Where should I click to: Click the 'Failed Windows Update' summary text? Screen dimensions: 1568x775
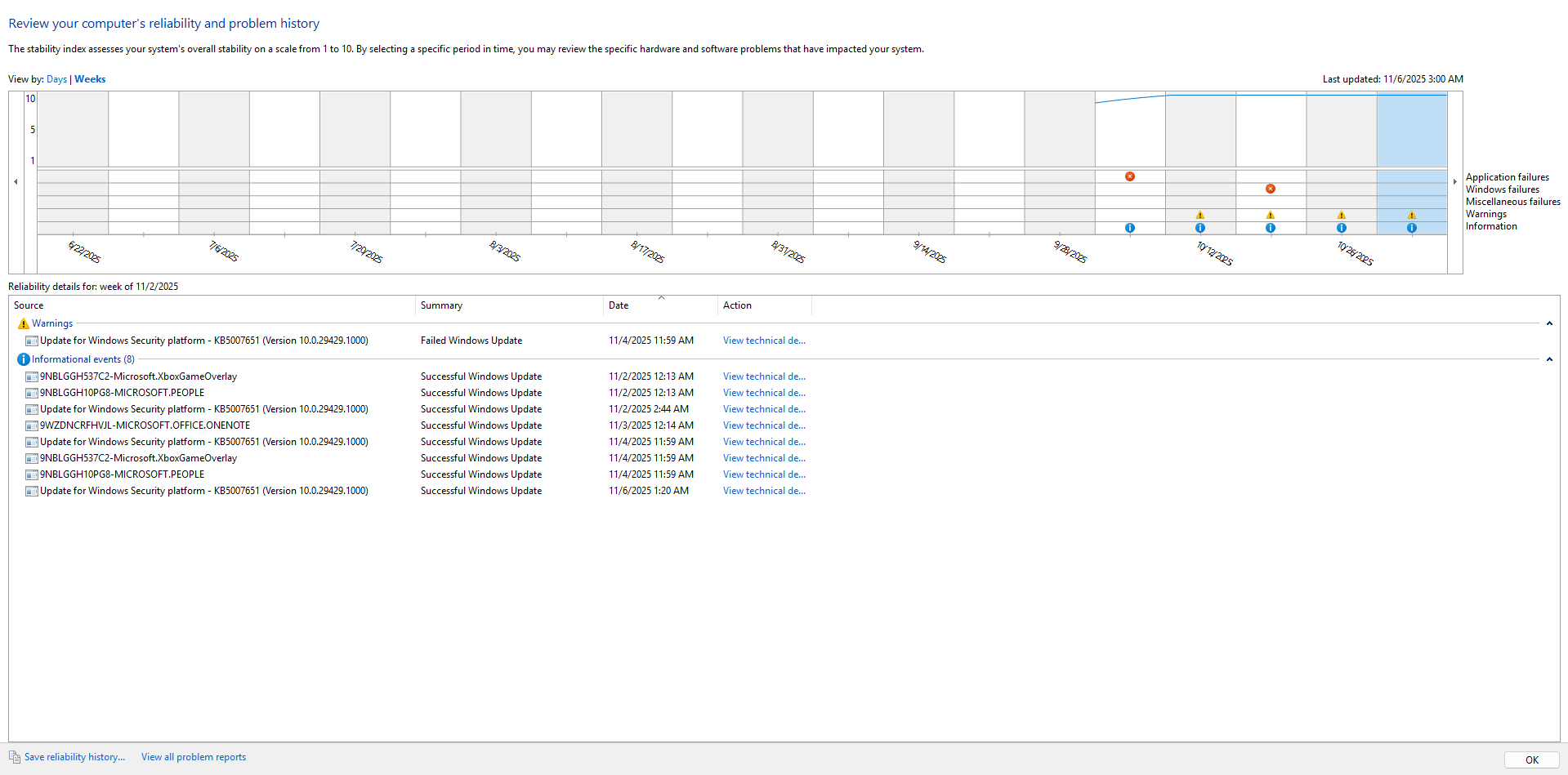point(471,341)
